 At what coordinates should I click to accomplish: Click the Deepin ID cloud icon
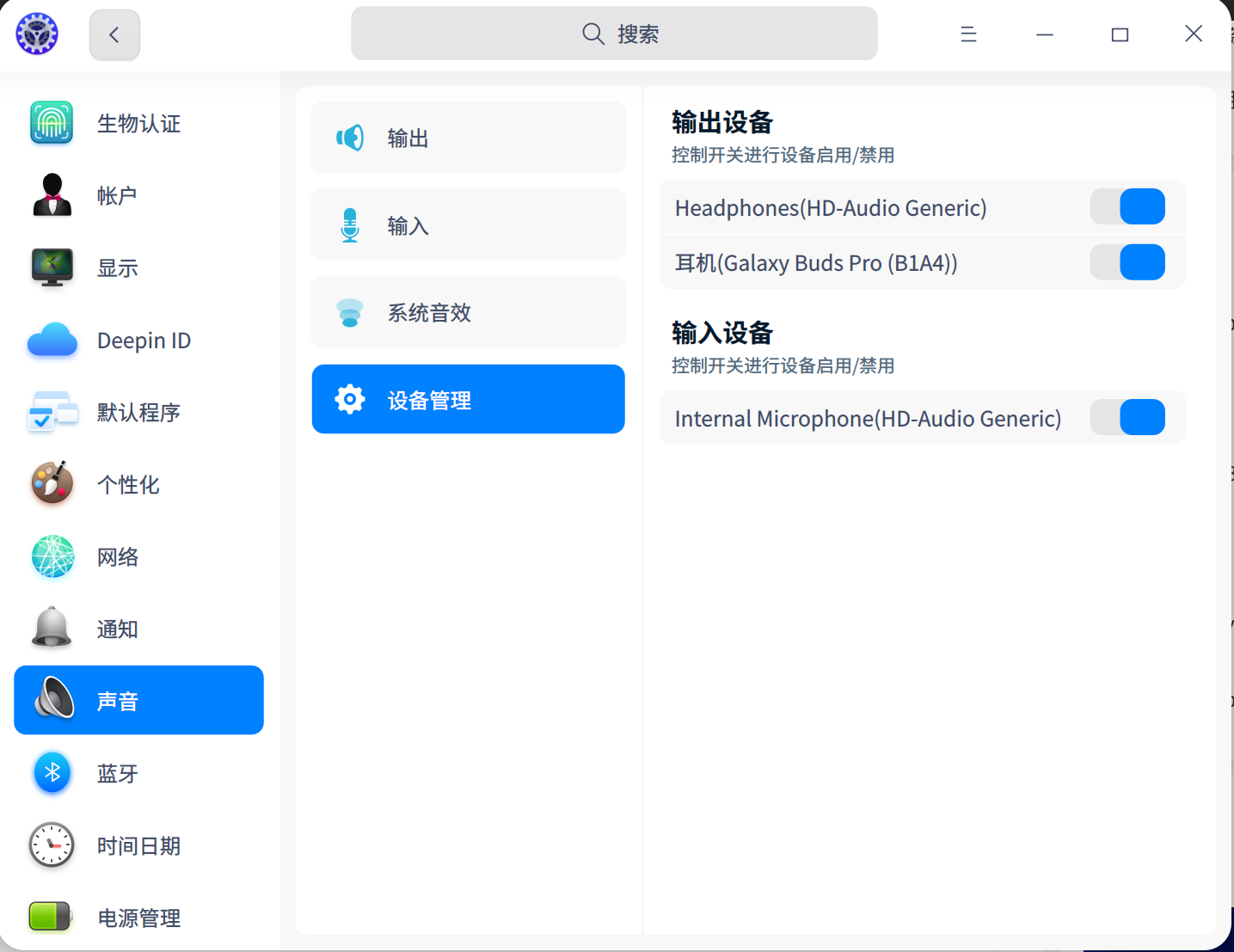click(52, 340)
